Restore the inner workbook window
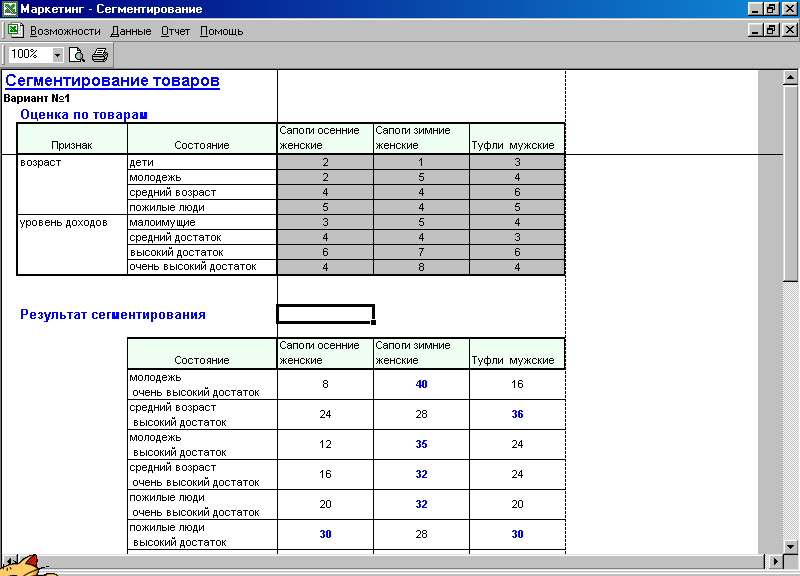The image size is (800, 576). [771, 30]
